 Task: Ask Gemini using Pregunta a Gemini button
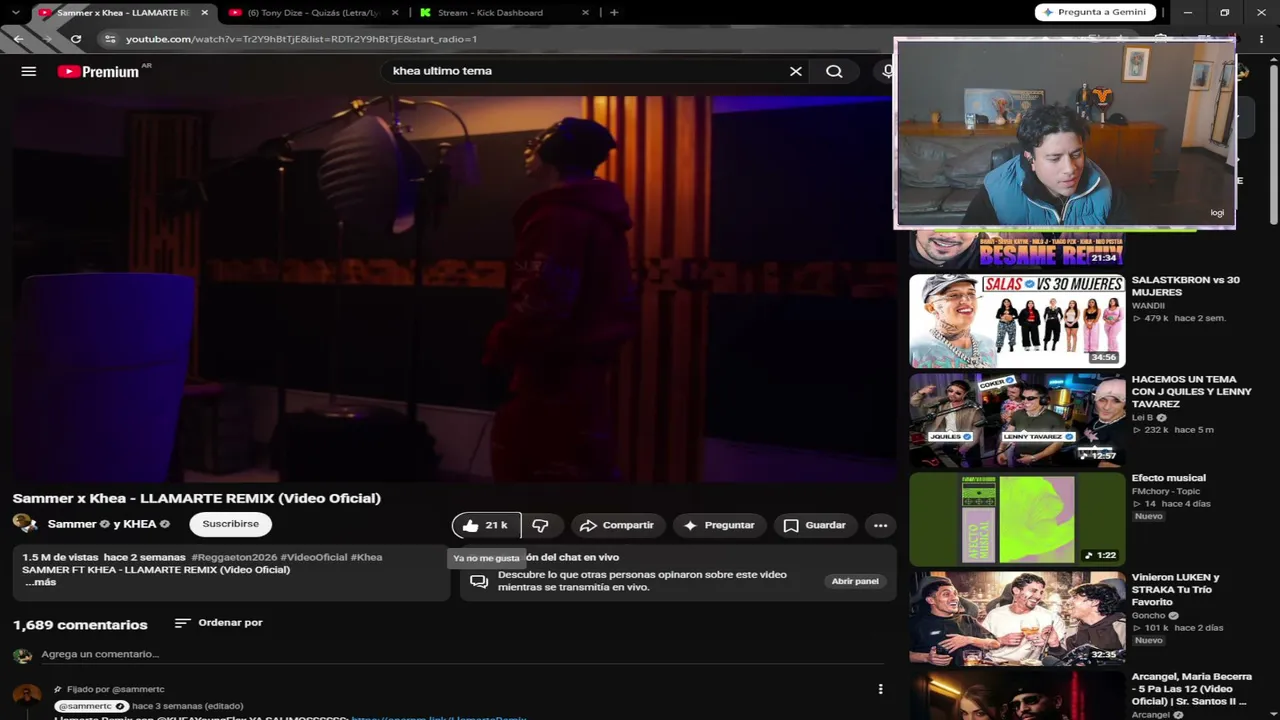[x=1096, y=12]
